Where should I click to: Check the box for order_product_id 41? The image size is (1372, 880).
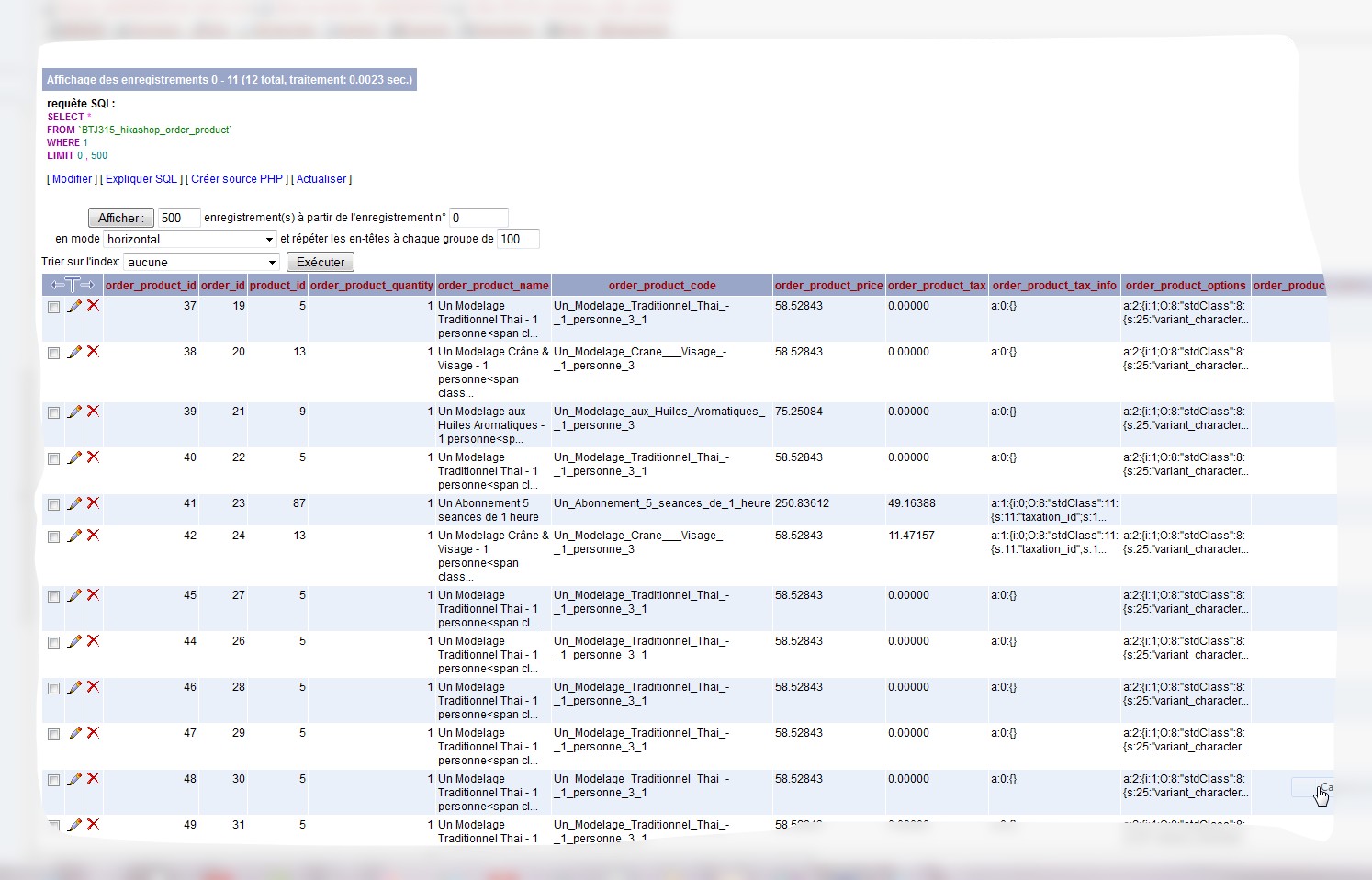53,504
